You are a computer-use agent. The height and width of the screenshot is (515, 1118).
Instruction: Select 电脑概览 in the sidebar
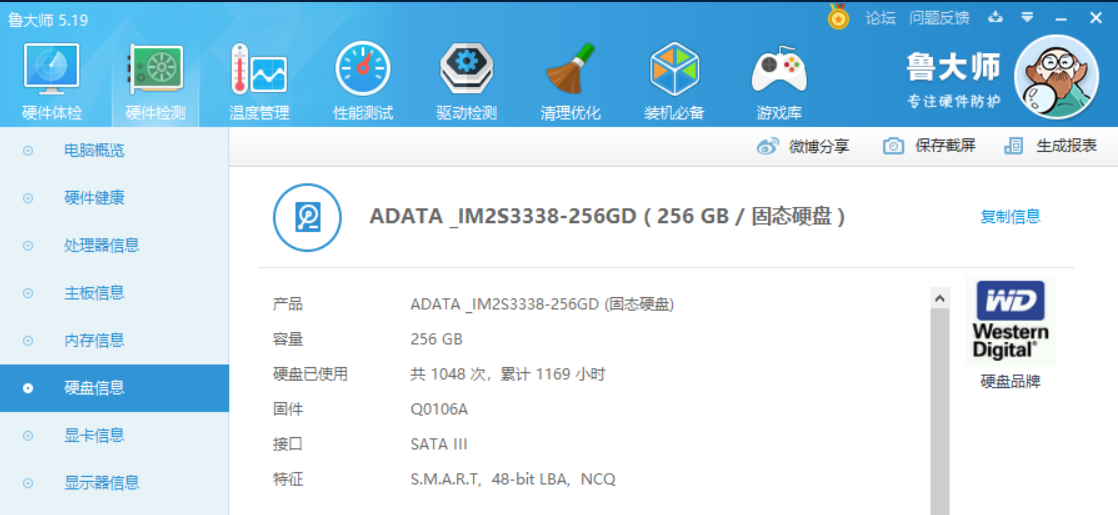[114, 151]
